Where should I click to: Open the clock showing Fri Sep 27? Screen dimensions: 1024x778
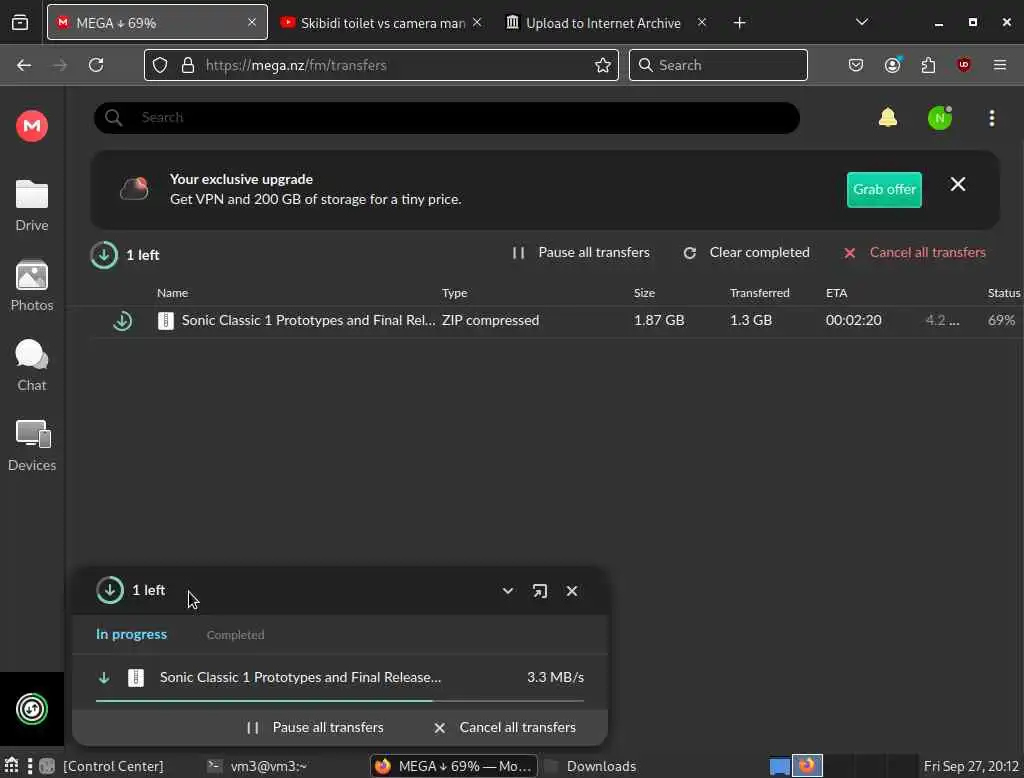point(971,766)
